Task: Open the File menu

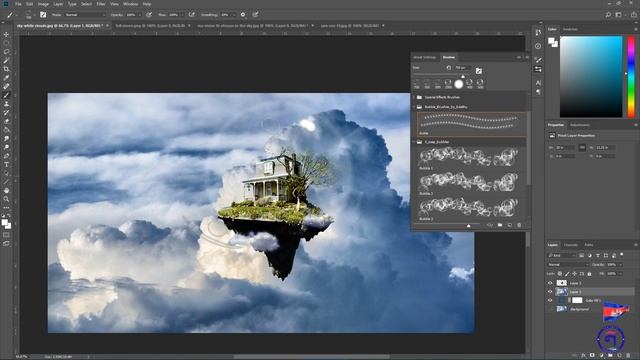Action: [18, 4]
